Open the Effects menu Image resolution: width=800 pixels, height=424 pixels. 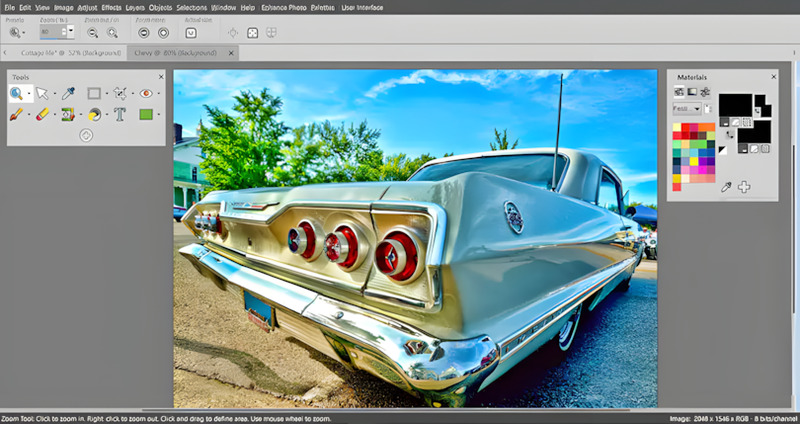click(110, 8)
